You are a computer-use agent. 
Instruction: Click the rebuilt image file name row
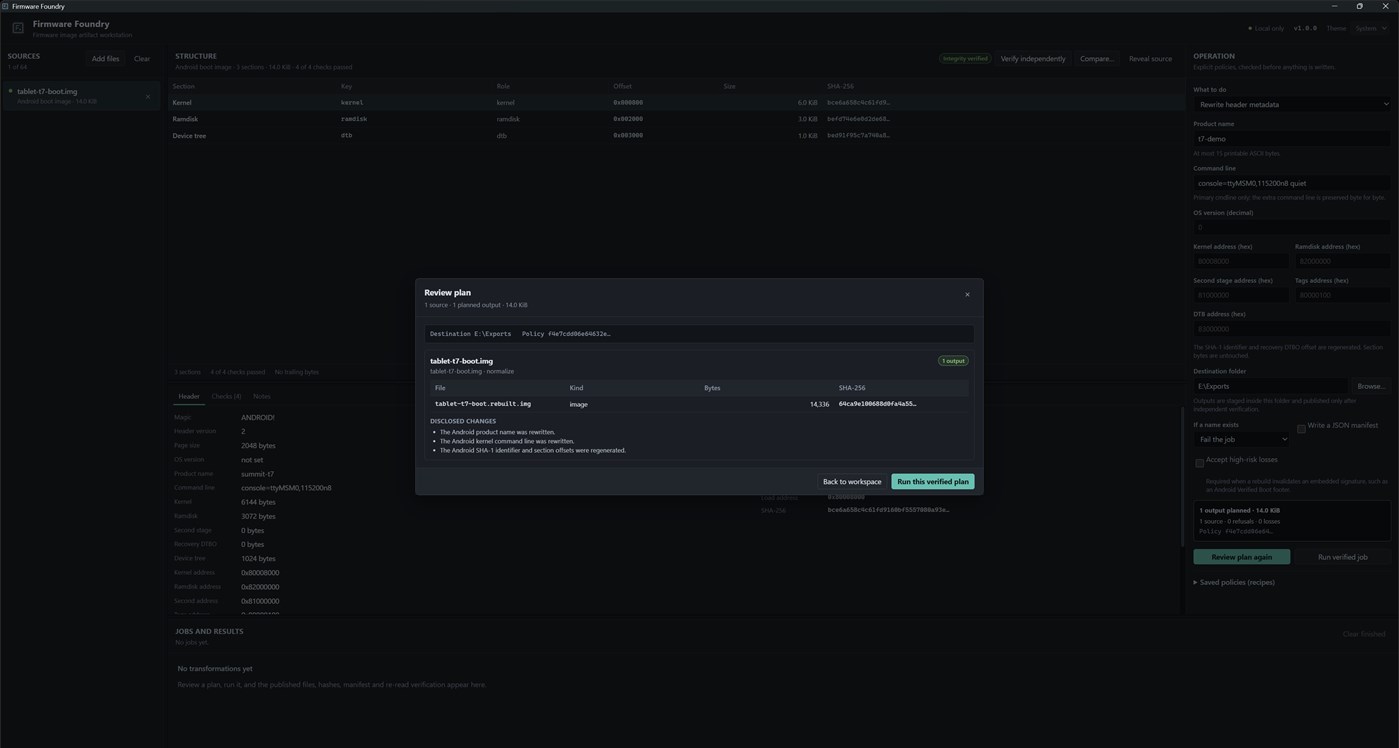pos(699,404)
